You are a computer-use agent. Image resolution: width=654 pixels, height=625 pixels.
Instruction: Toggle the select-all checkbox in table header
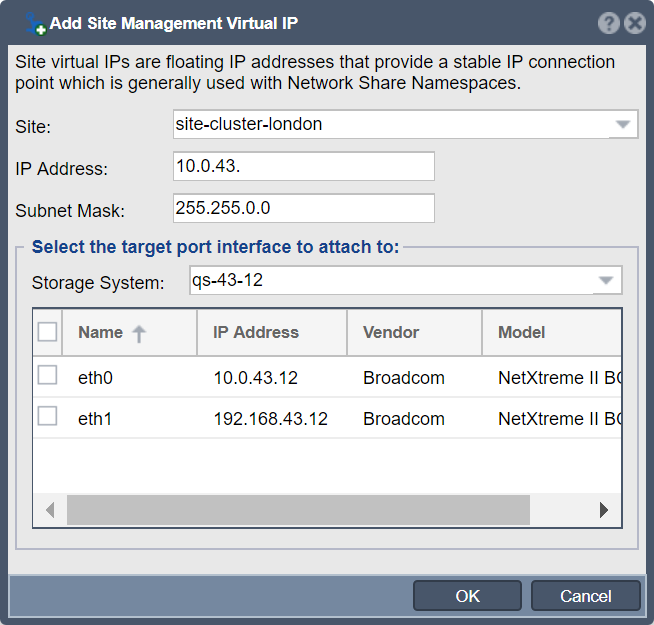click(47, 332)
